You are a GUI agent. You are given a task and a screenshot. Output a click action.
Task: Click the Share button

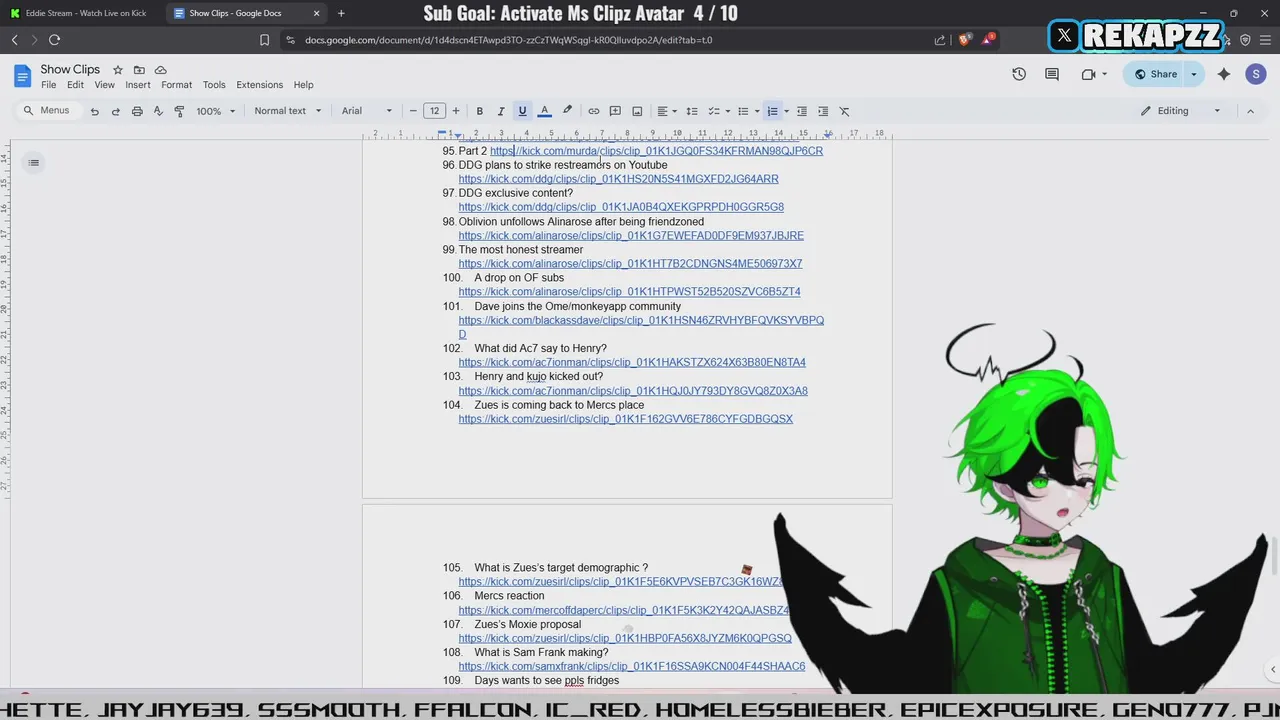tap(1155, 74)
